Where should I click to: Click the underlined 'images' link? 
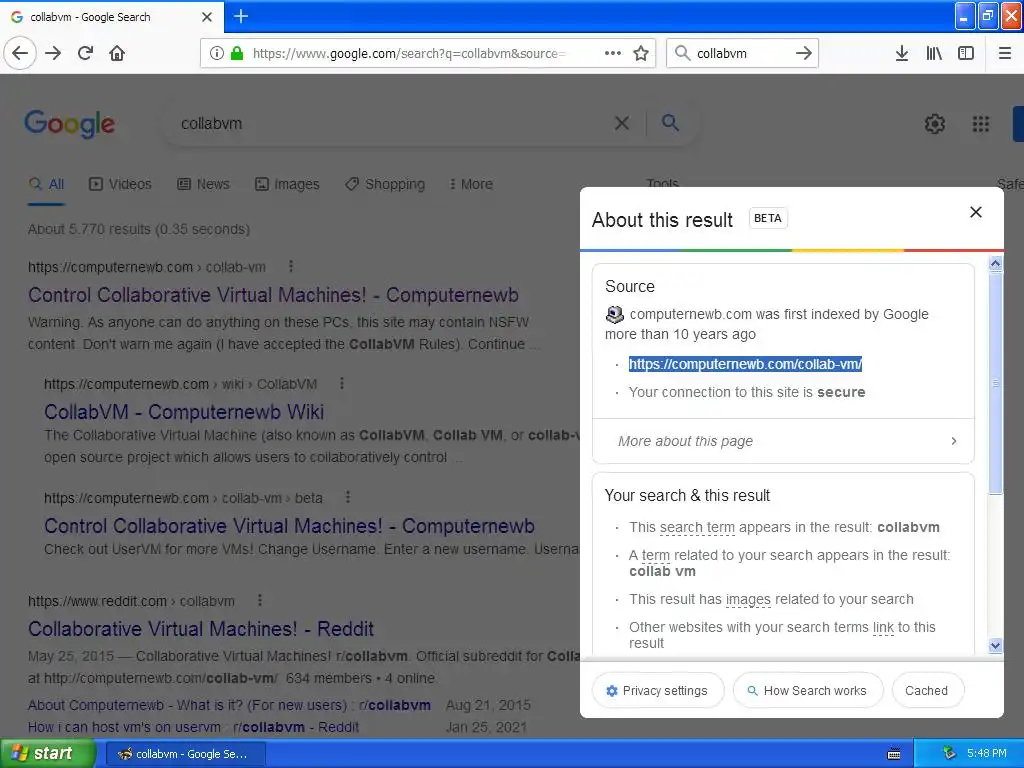[x=748, y=599]
